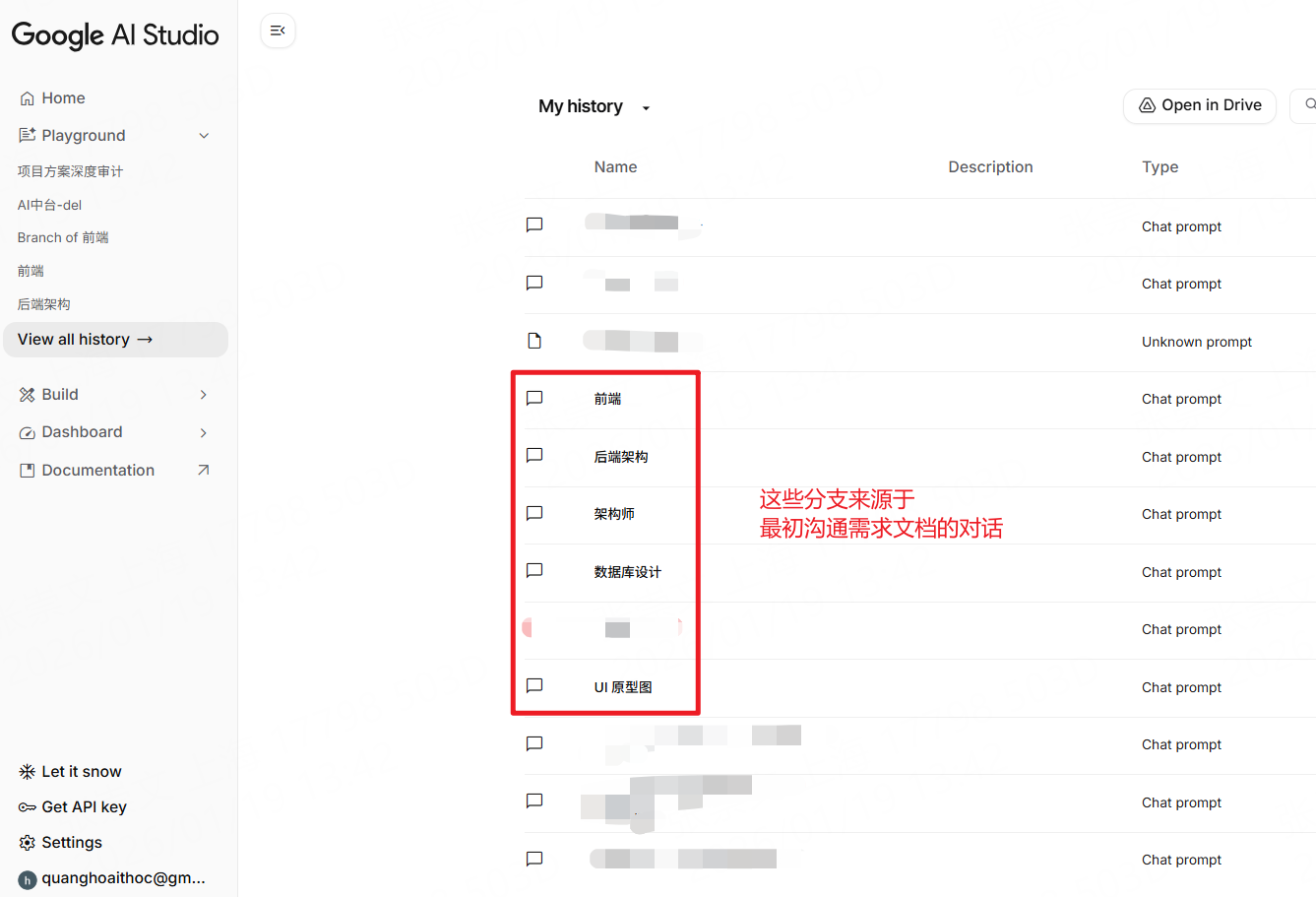
Task: Click the chat icon of the last visible row
Action: tap(534, 859)
